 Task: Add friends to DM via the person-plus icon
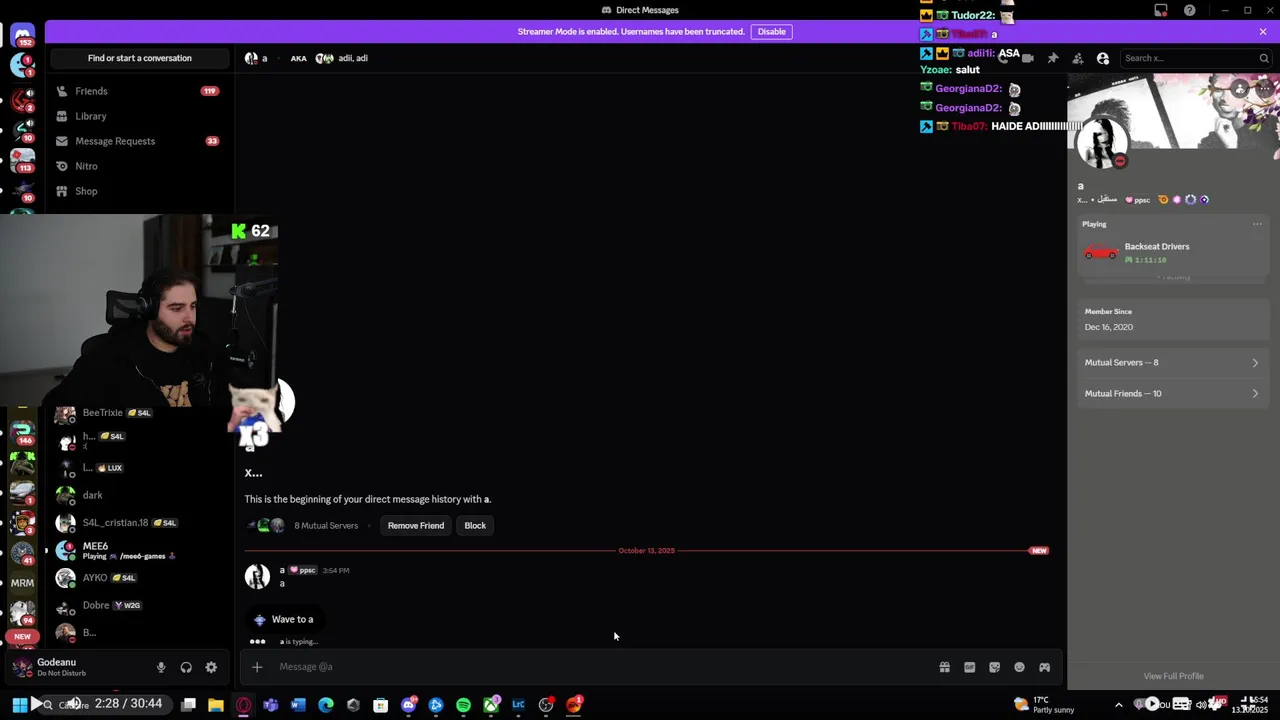click(1078, 58)
